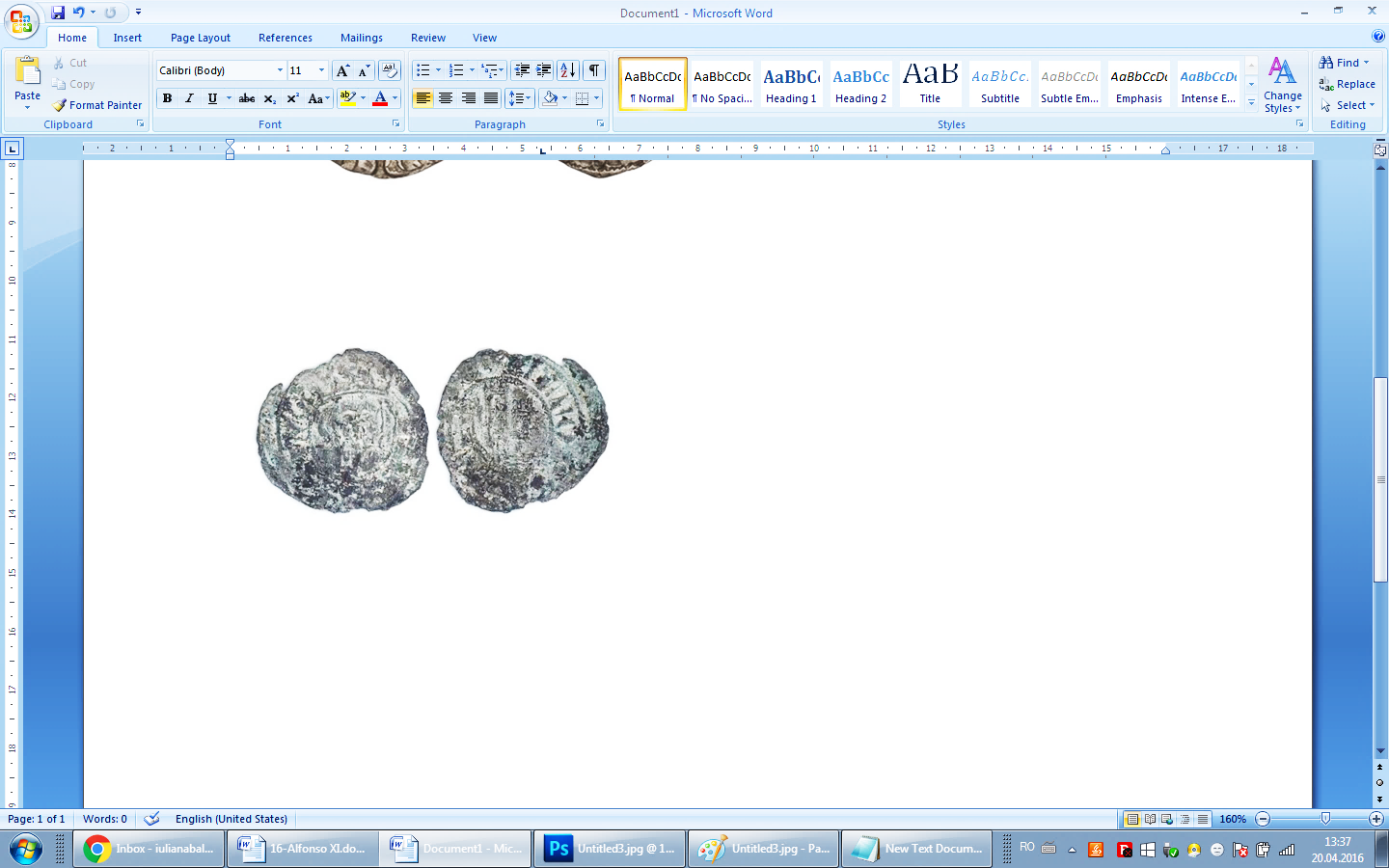Open the font name dropdown

[280, 70]
